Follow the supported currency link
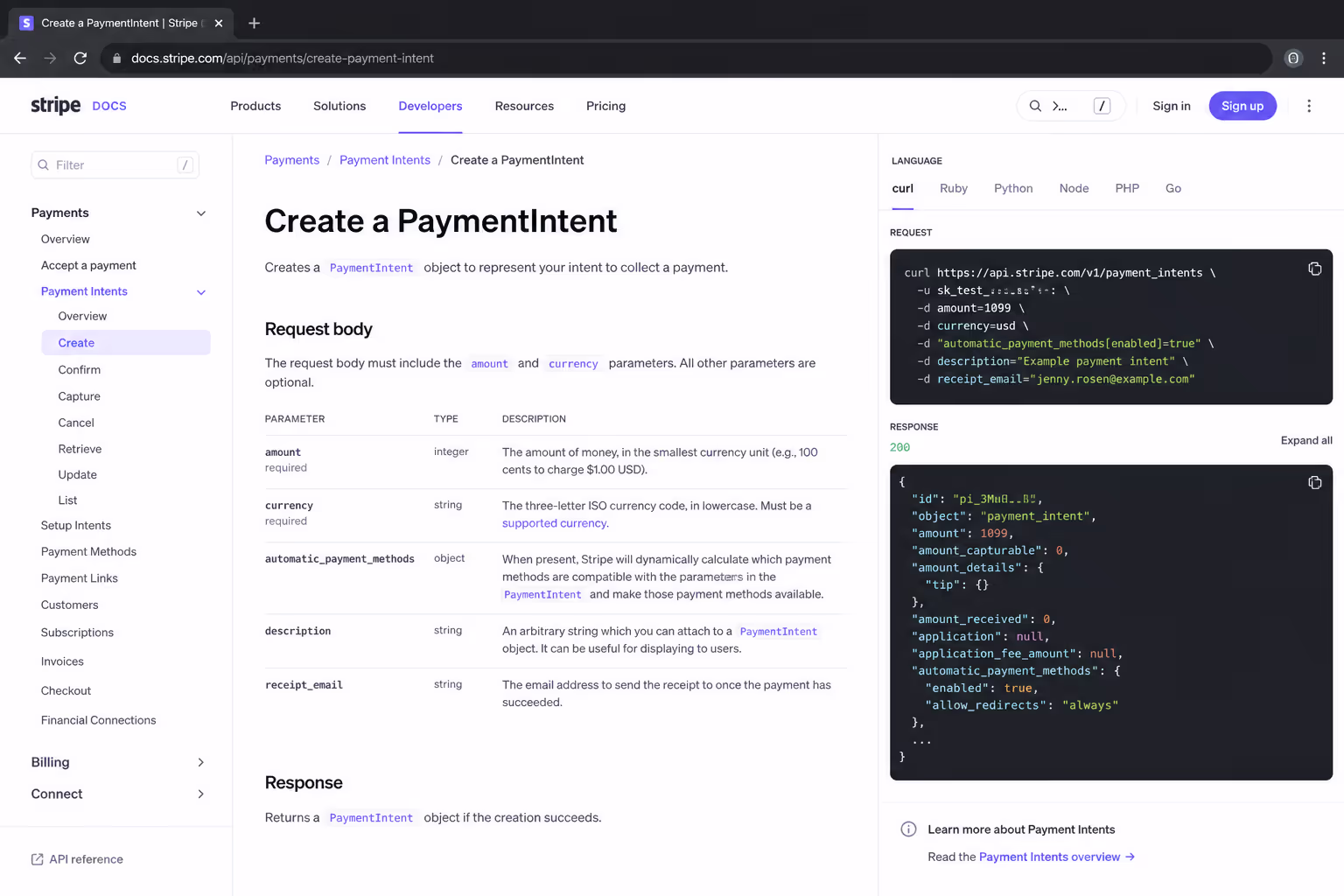 click(x=555, y=523)
